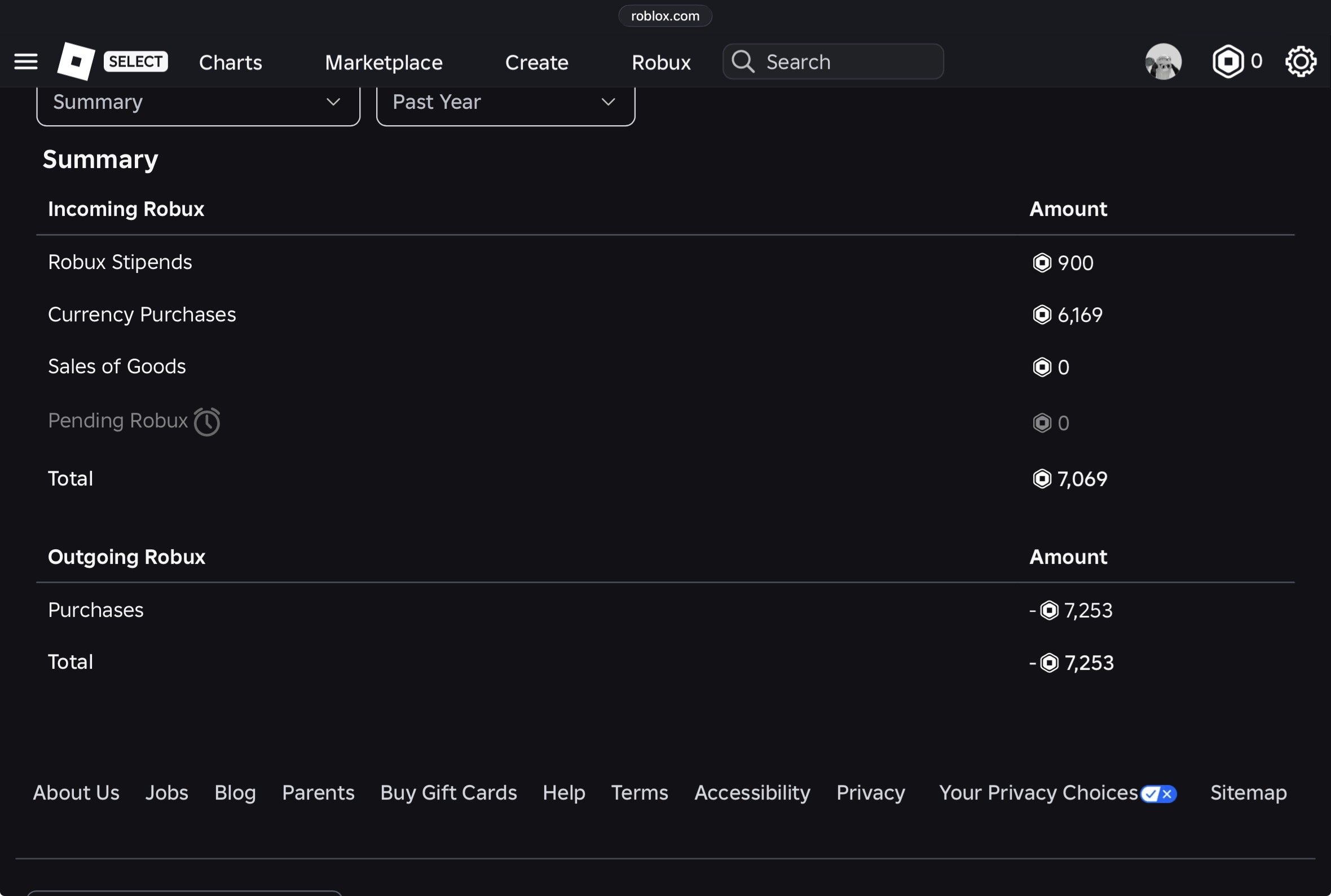Select the Sales of Goods row label
The height and width of the screenshot is (896, 1331).
pyautogui.click(x=117, y=367)
